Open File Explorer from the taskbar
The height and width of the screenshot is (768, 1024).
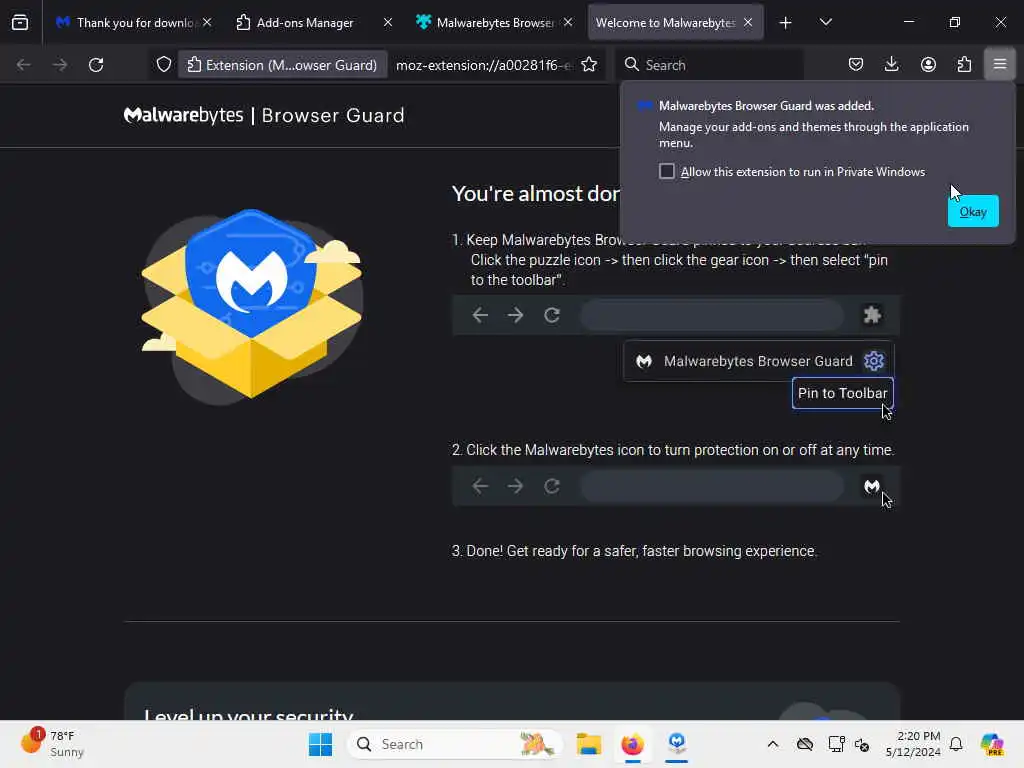tap(588, 744)
